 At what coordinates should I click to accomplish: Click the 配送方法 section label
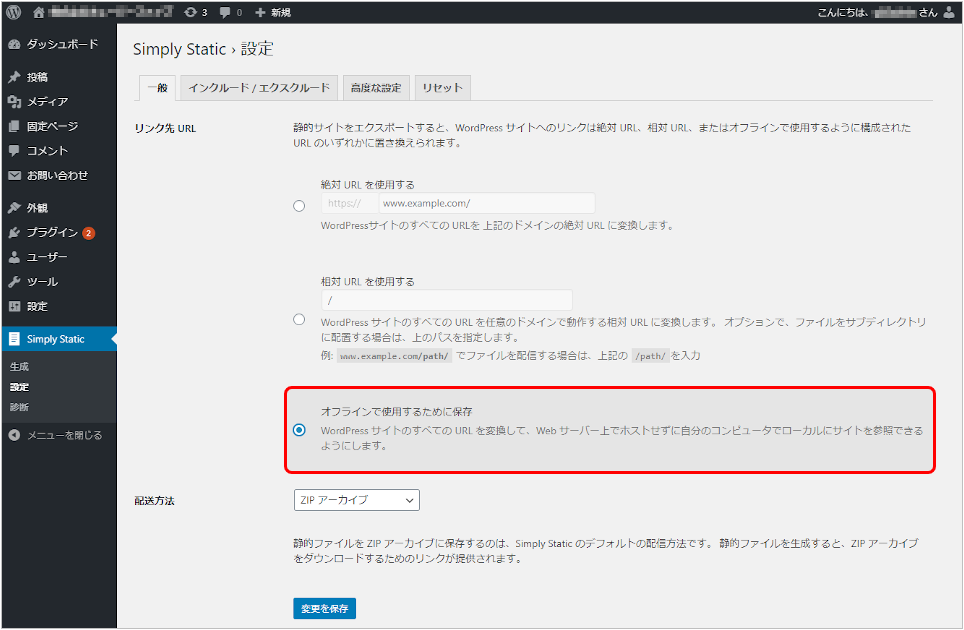point(154,500)
